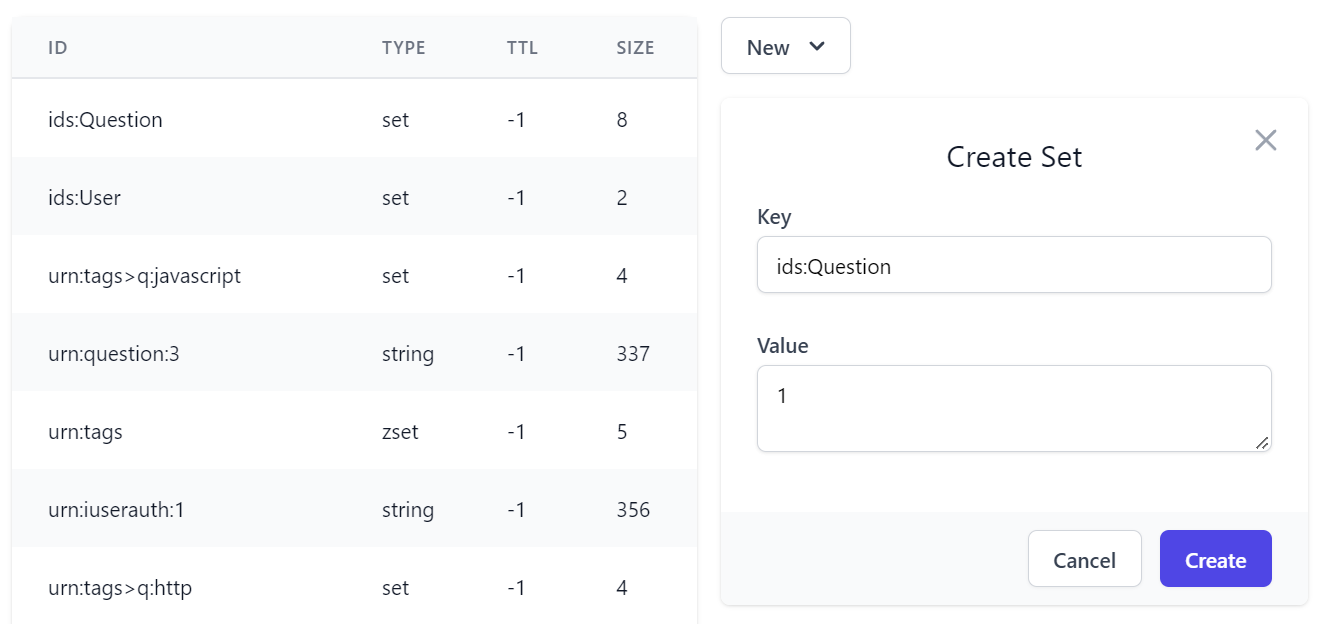Click into the Value text area
Viewport: 1318px width, 624px height.
(x=1014, y=408)
